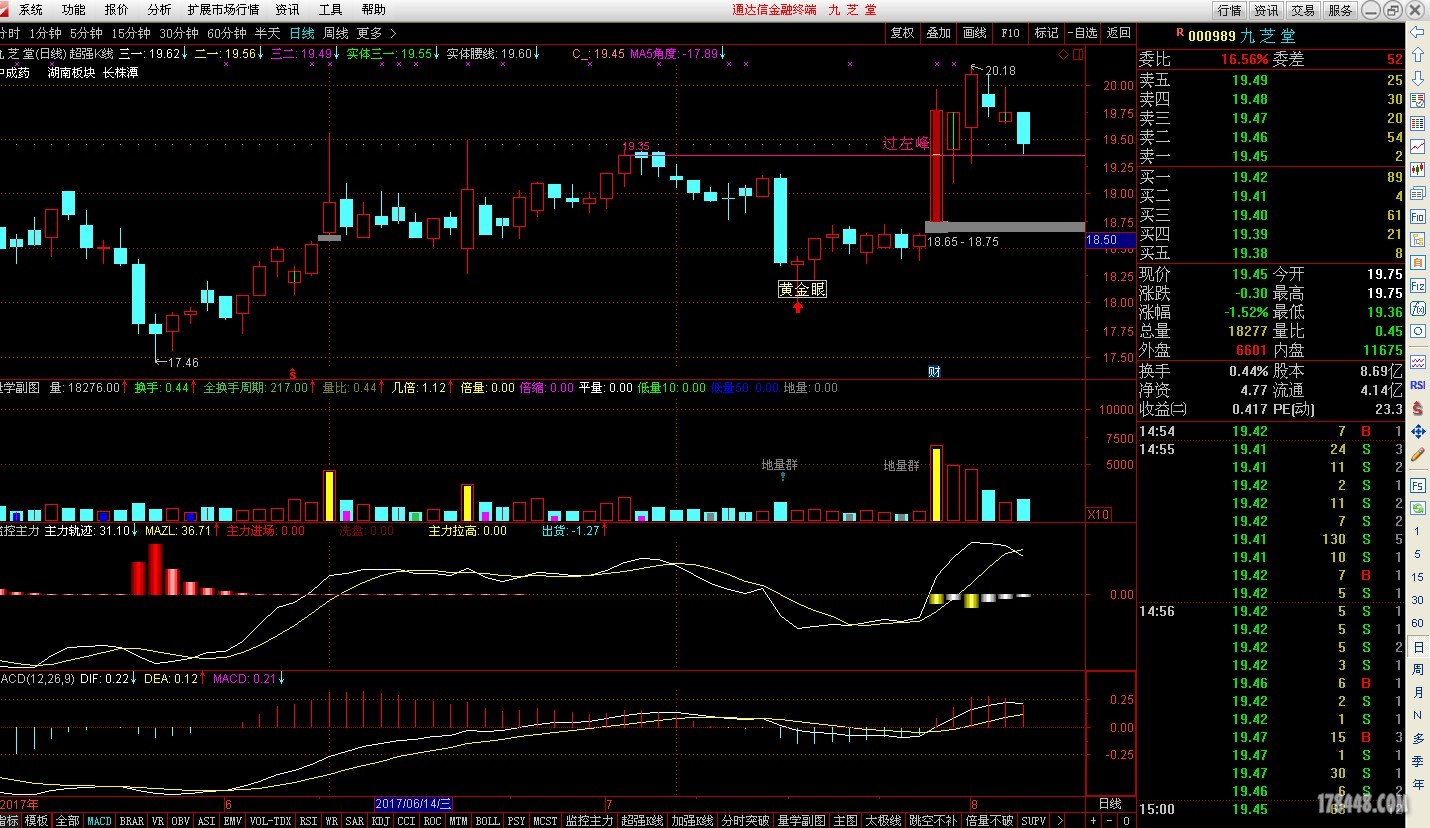1430x828 pixels.
Task: Open the 系统 menu
Action: coord(31,10)
